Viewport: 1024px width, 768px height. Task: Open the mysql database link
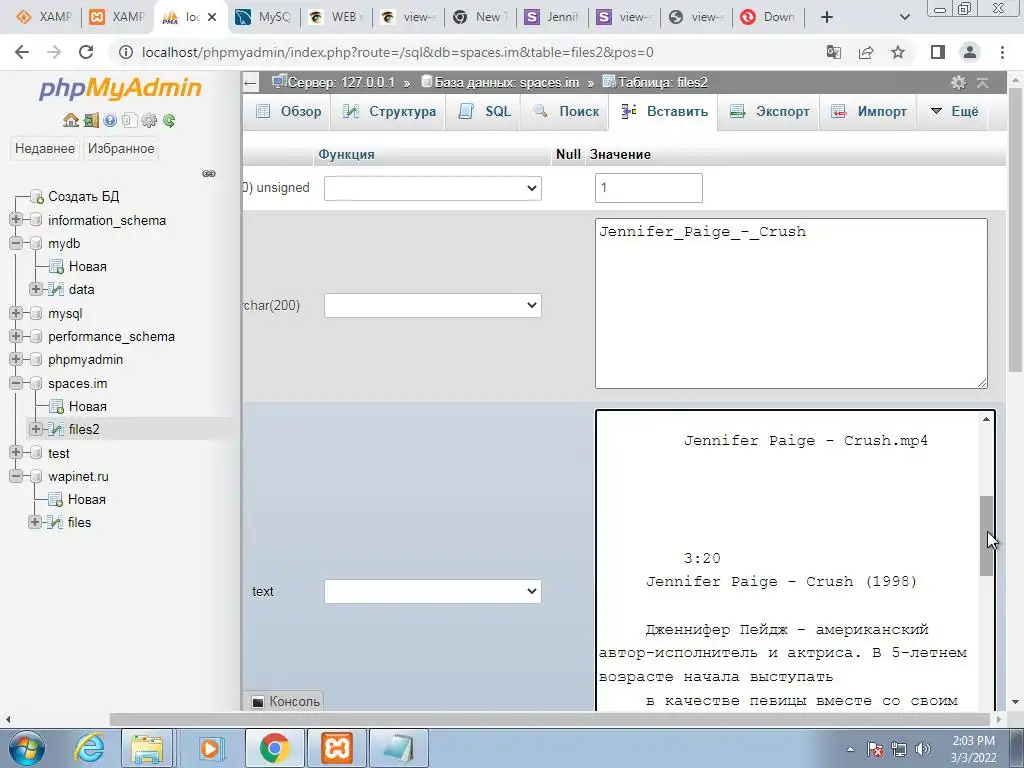65,313
